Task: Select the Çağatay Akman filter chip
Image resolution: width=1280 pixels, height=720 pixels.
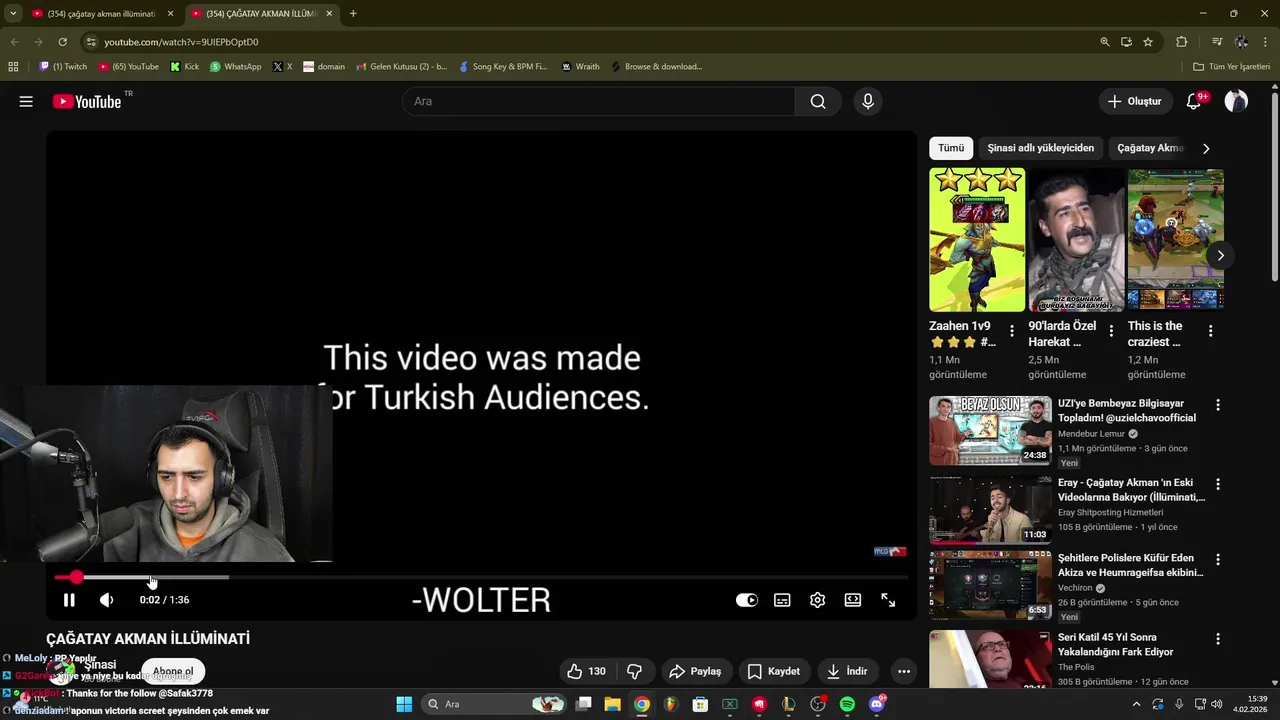Action: (x=1149, y=148)
